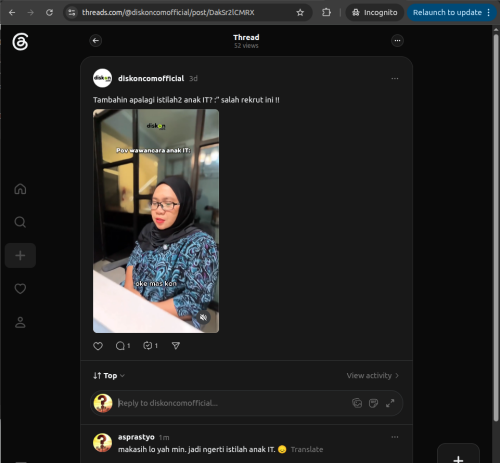Click browser forward button

31,13
